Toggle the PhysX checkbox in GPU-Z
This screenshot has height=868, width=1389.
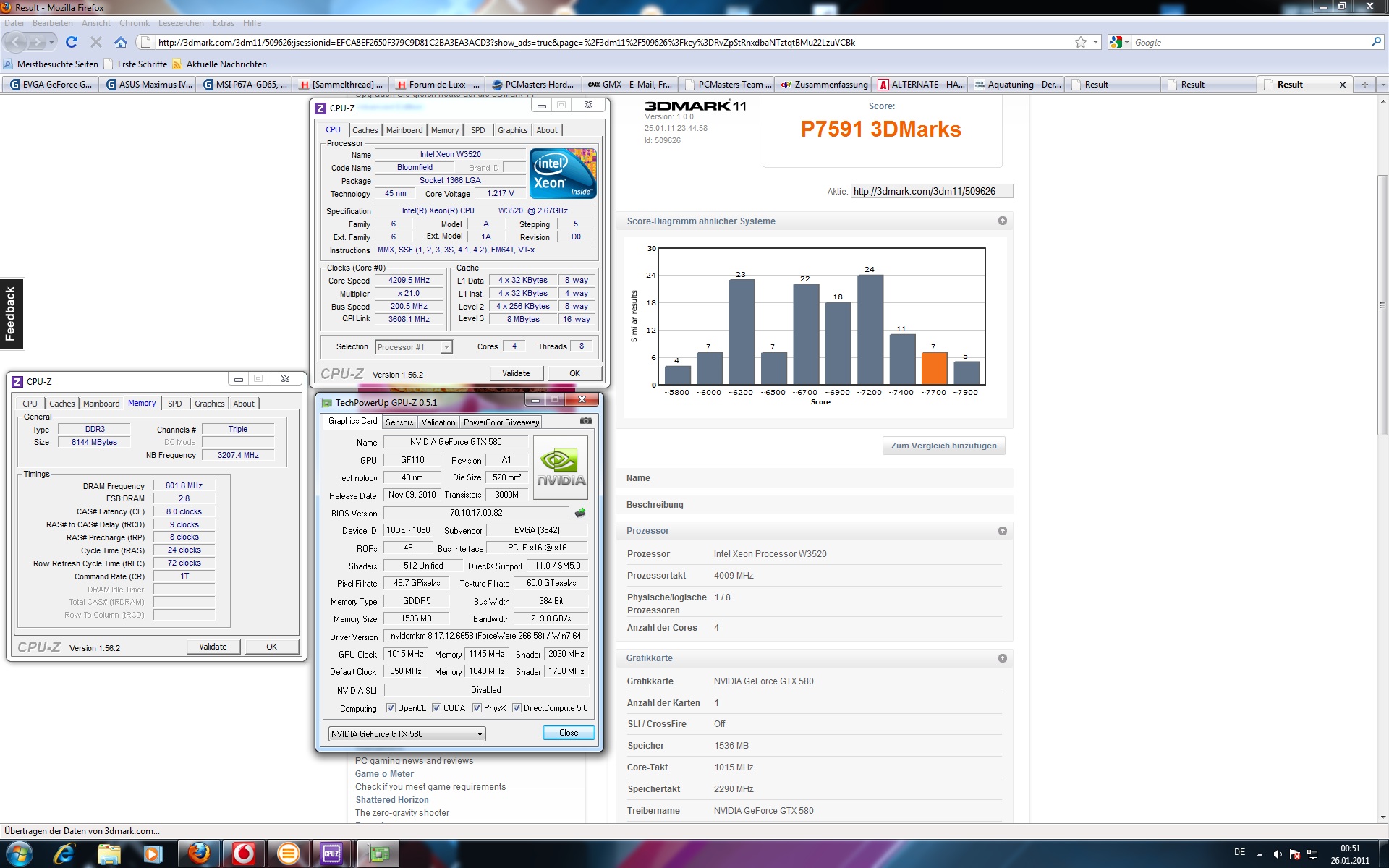tap(477, 708)
